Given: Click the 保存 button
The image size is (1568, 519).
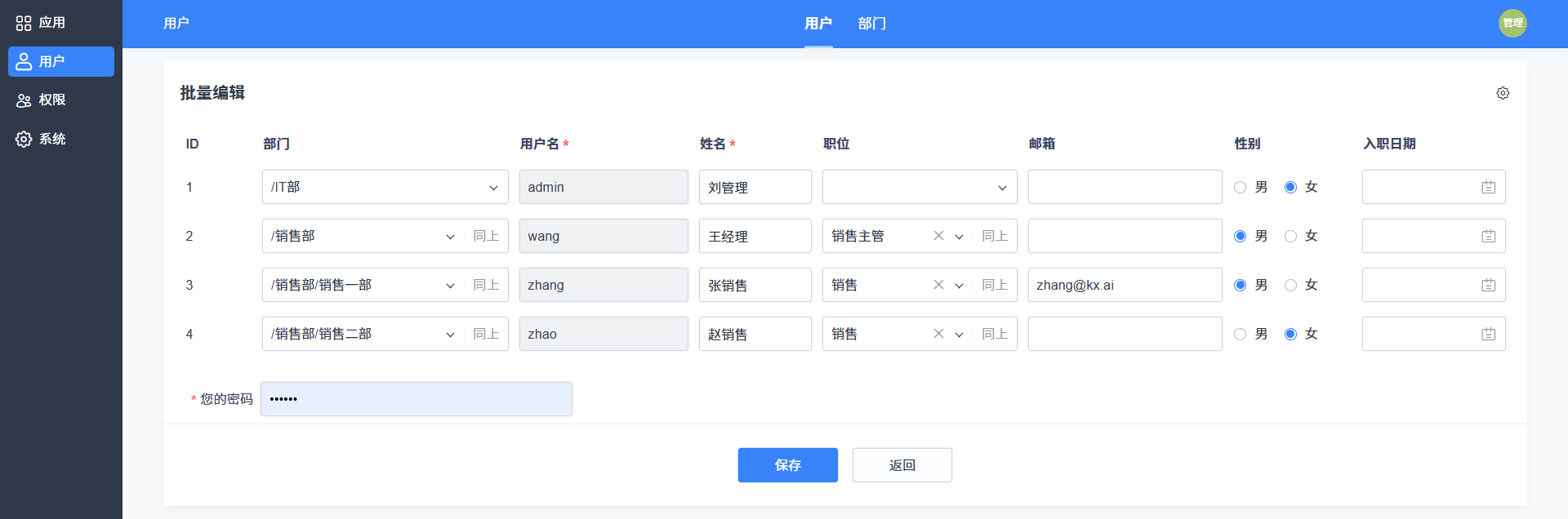Looking at the screenshot, I should pos(788,465).
